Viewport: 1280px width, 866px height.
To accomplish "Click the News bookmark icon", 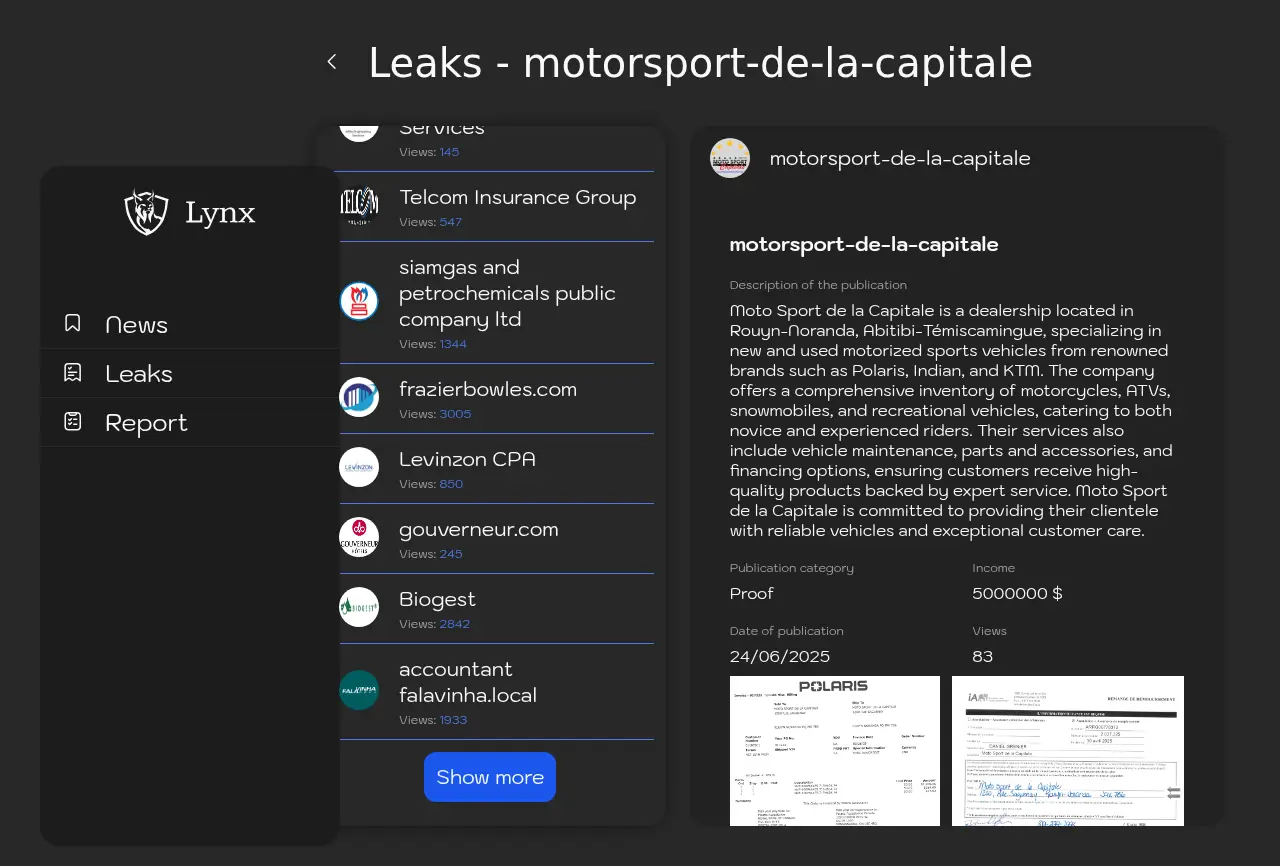I will coord(73,323).
